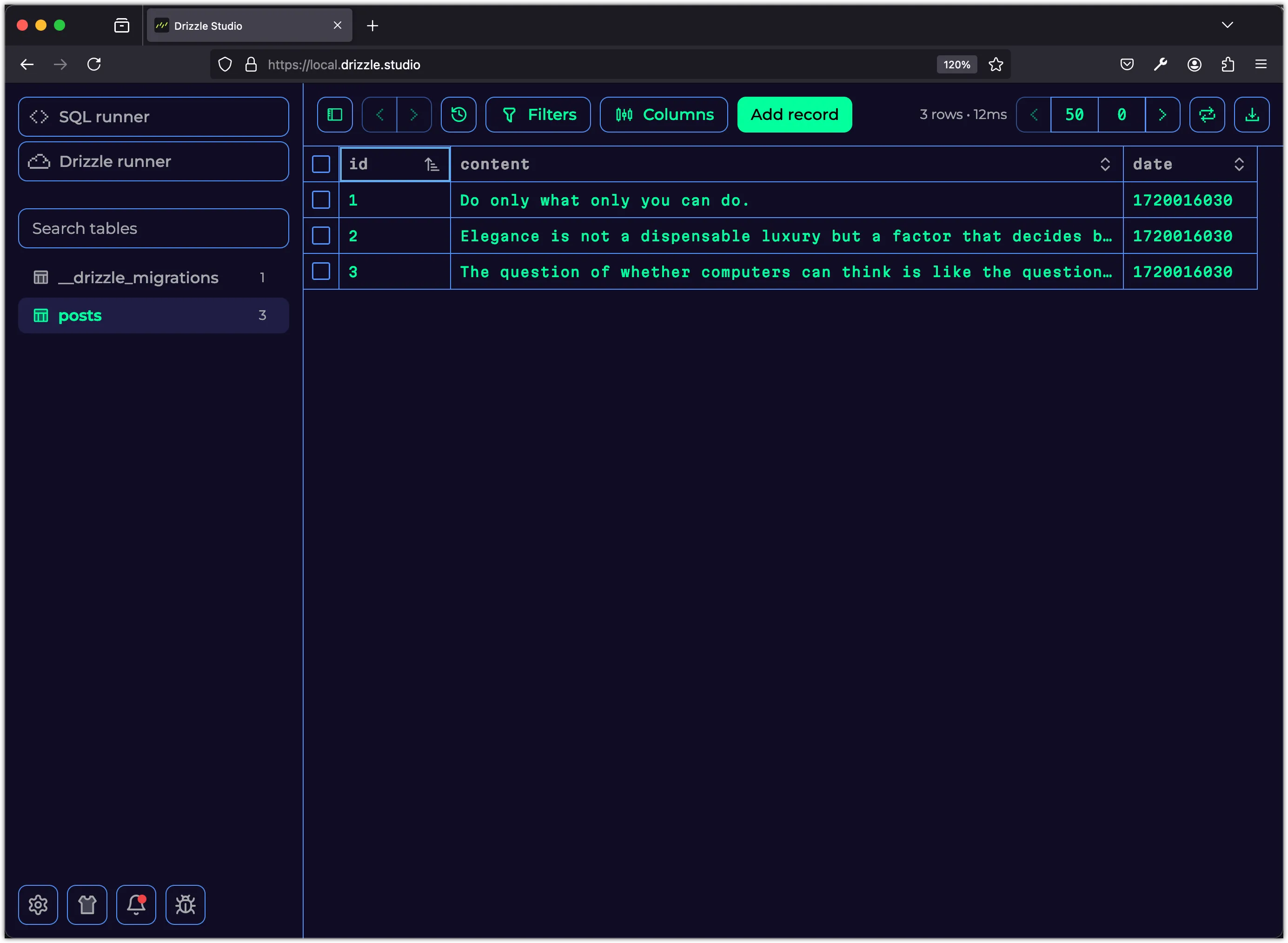The width and height of the screenshot is (1288, 943).
Task: Click the export download icon
Action: click(x=1252, y=115)
